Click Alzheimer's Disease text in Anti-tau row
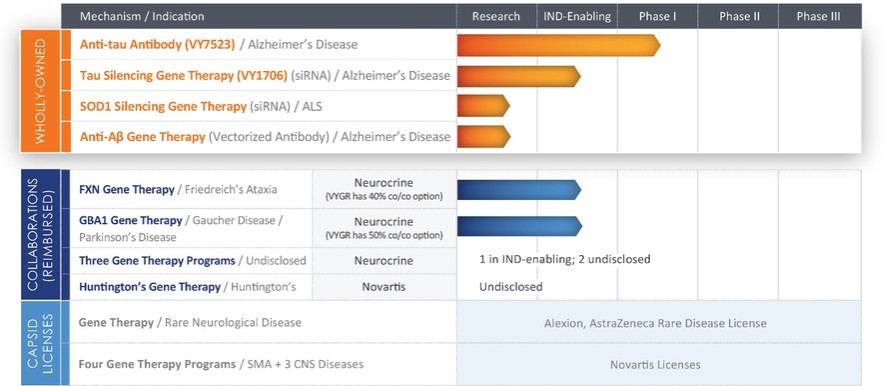This screenshot has width=892, height=386. [x=303, y=44]
